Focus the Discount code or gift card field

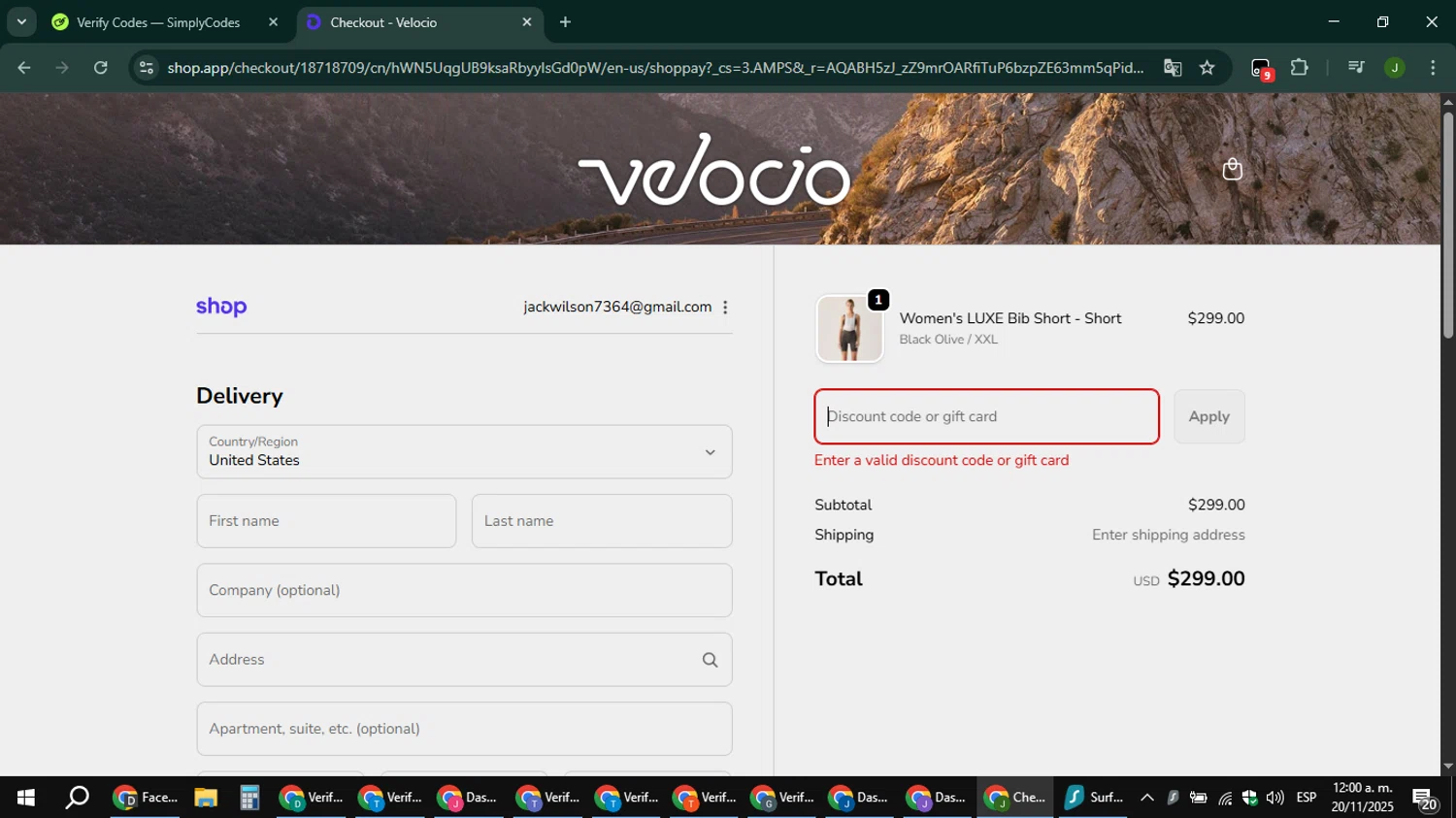(x=986, y=416)
